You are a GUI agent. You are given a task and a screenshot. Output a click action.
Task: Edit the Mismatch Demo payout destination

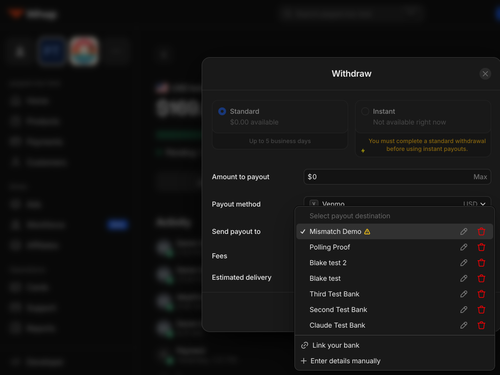(x=464, y=231)
